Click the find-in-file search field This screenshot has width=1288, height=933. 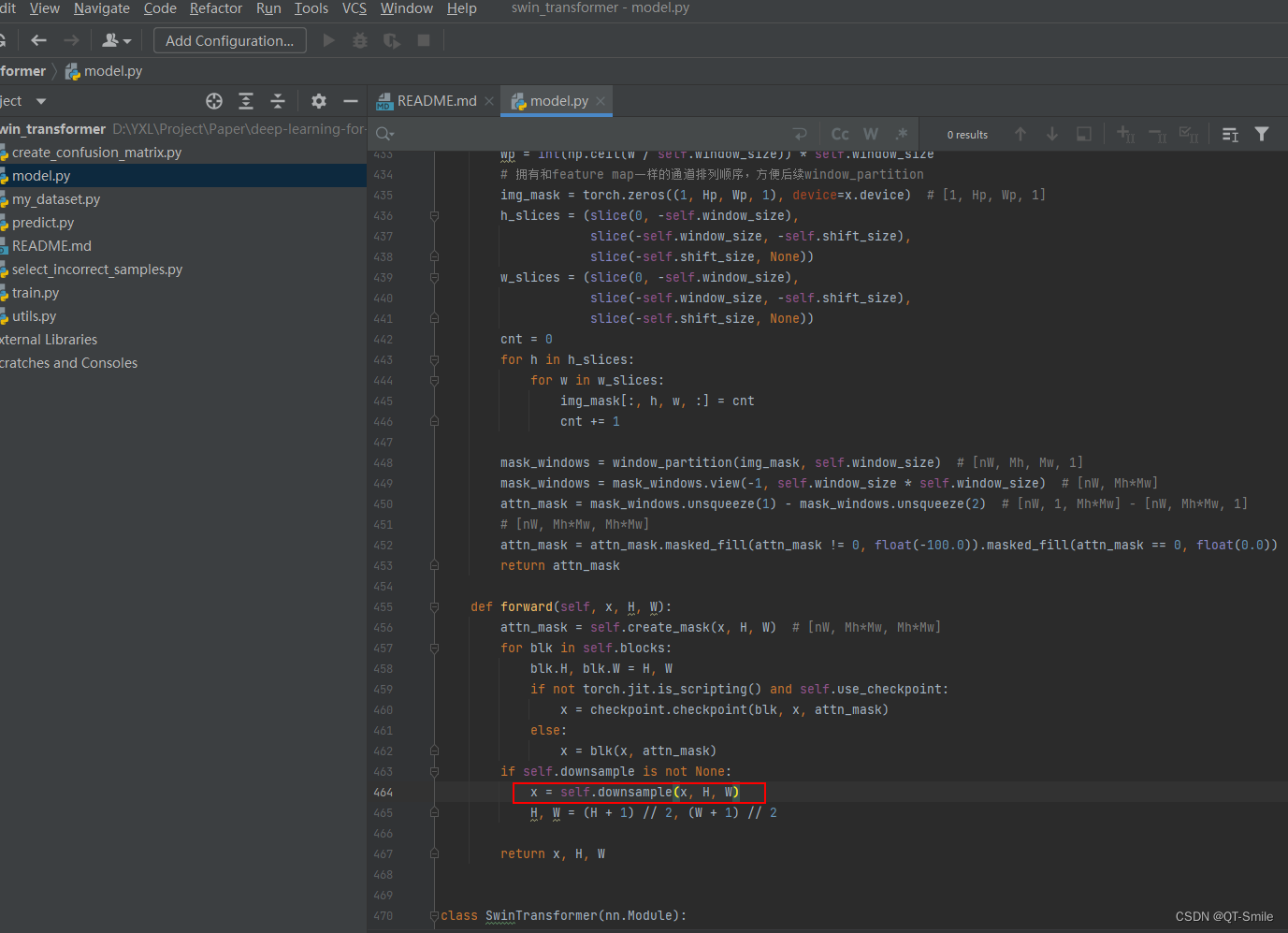pyautogui.click(x=589, y=134)
